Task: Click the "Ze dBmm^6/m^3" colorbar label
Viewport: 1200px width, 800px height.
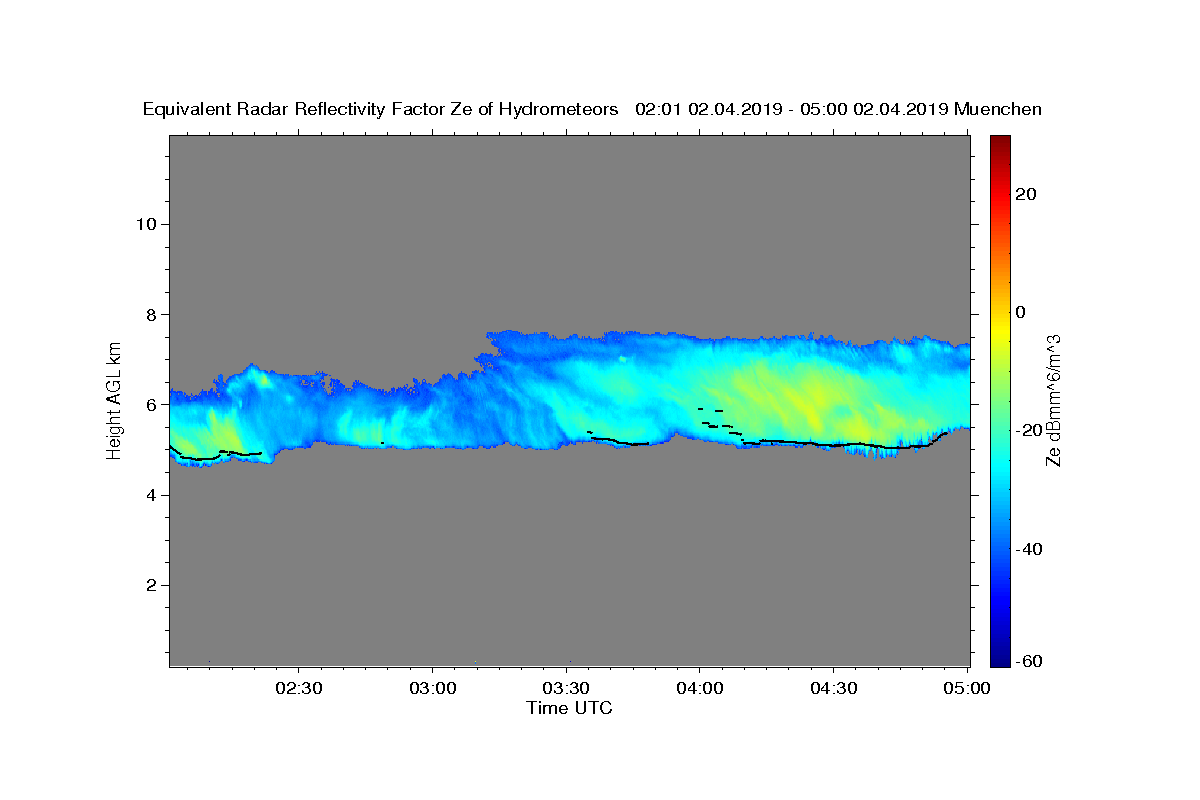Action: (1053, 400)
